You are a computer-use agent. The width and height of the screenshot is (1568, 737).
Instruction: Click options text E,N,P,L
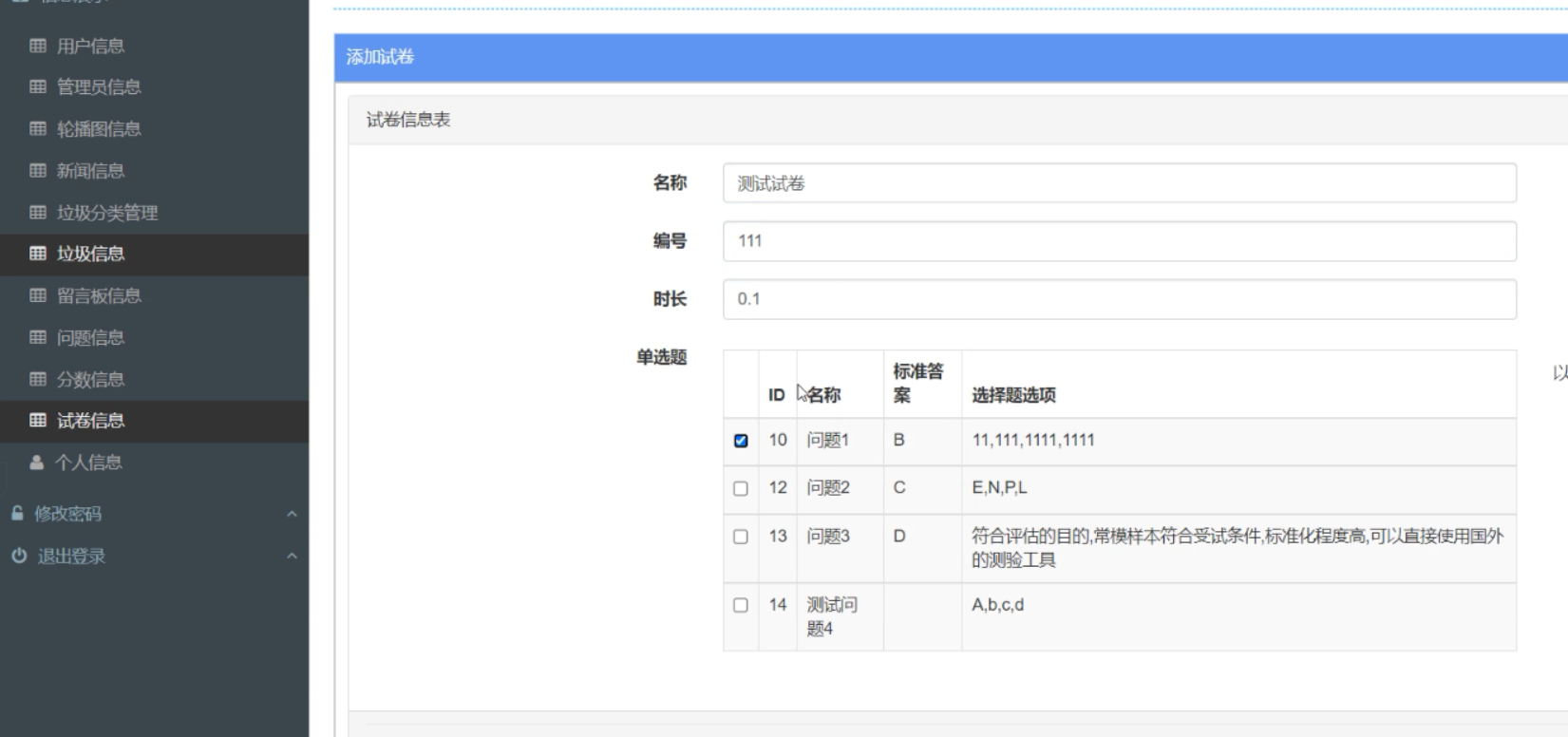[999, 488]
